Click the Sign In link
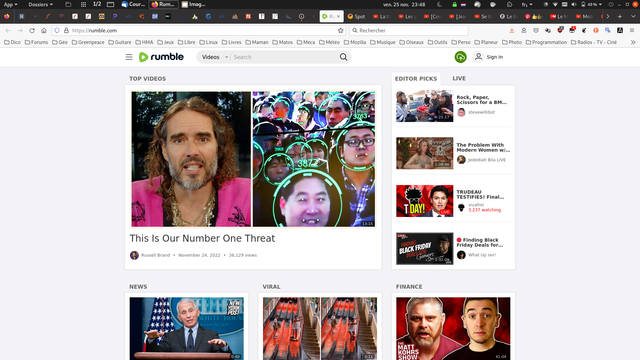 pos(495,57)
